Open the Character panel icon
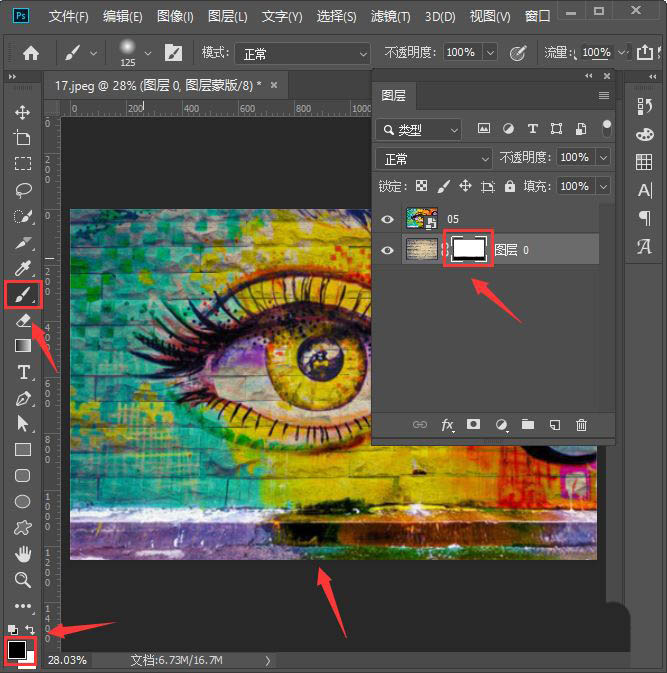The height and width of the screenshot is (673, 667). pos(645,190)
